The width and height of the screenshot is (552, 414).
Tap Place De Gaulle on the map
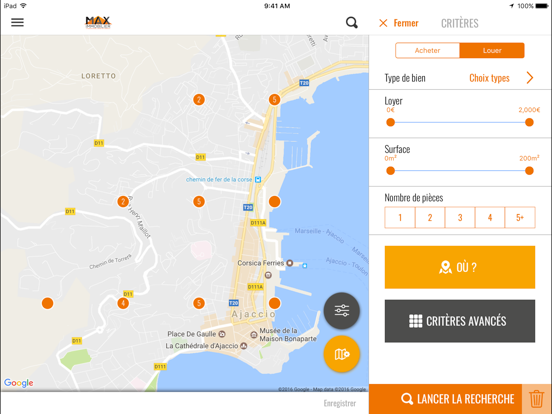point(196,334)
